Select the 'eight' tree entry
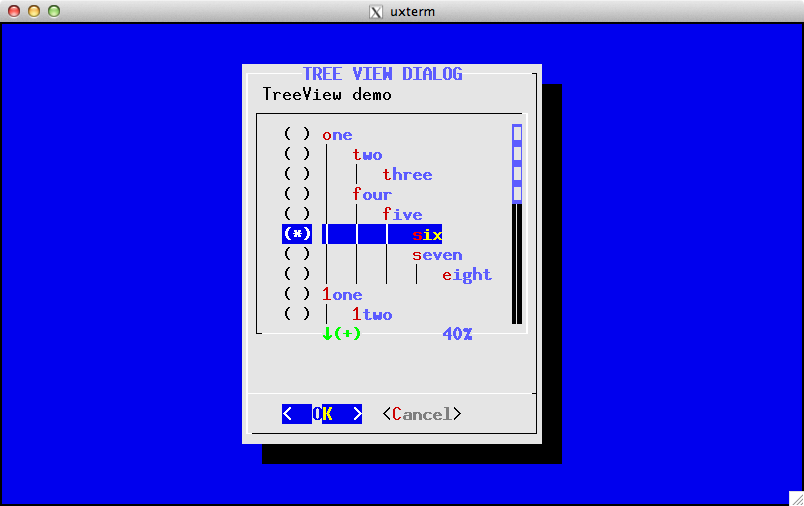The height and width of the screenshot is (506, 804). pos(467,275)
